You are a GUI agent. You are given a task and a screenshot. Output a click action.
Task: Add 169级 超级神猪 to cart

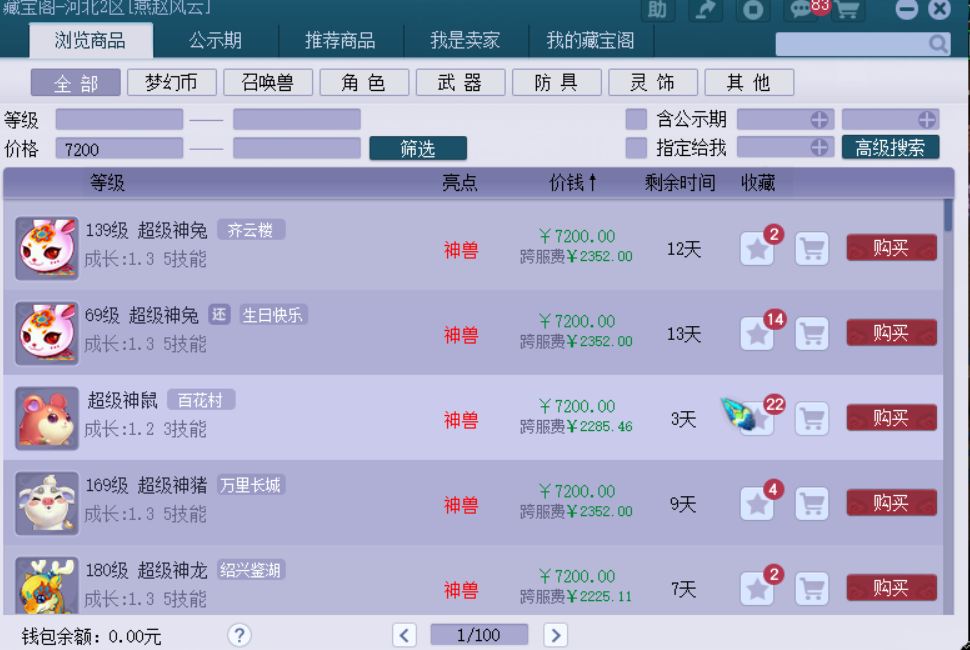[x=812, y=503]
